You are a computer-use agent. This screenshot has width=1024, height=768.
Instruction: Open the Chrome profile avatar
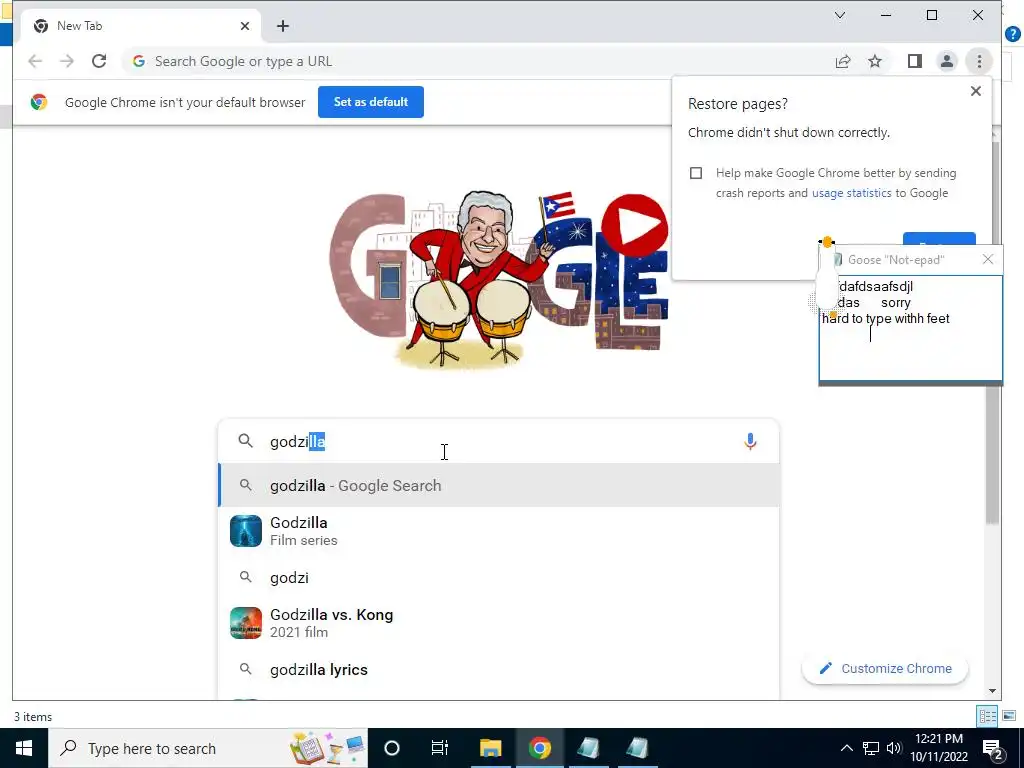946,61
